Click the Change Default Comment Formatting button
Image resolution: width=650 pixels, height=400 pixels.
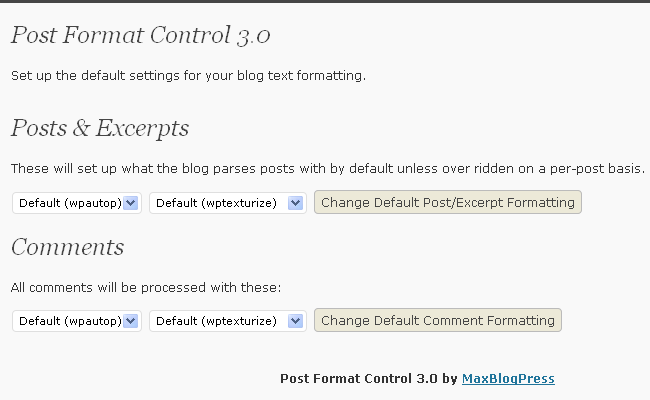coord(438,320)
